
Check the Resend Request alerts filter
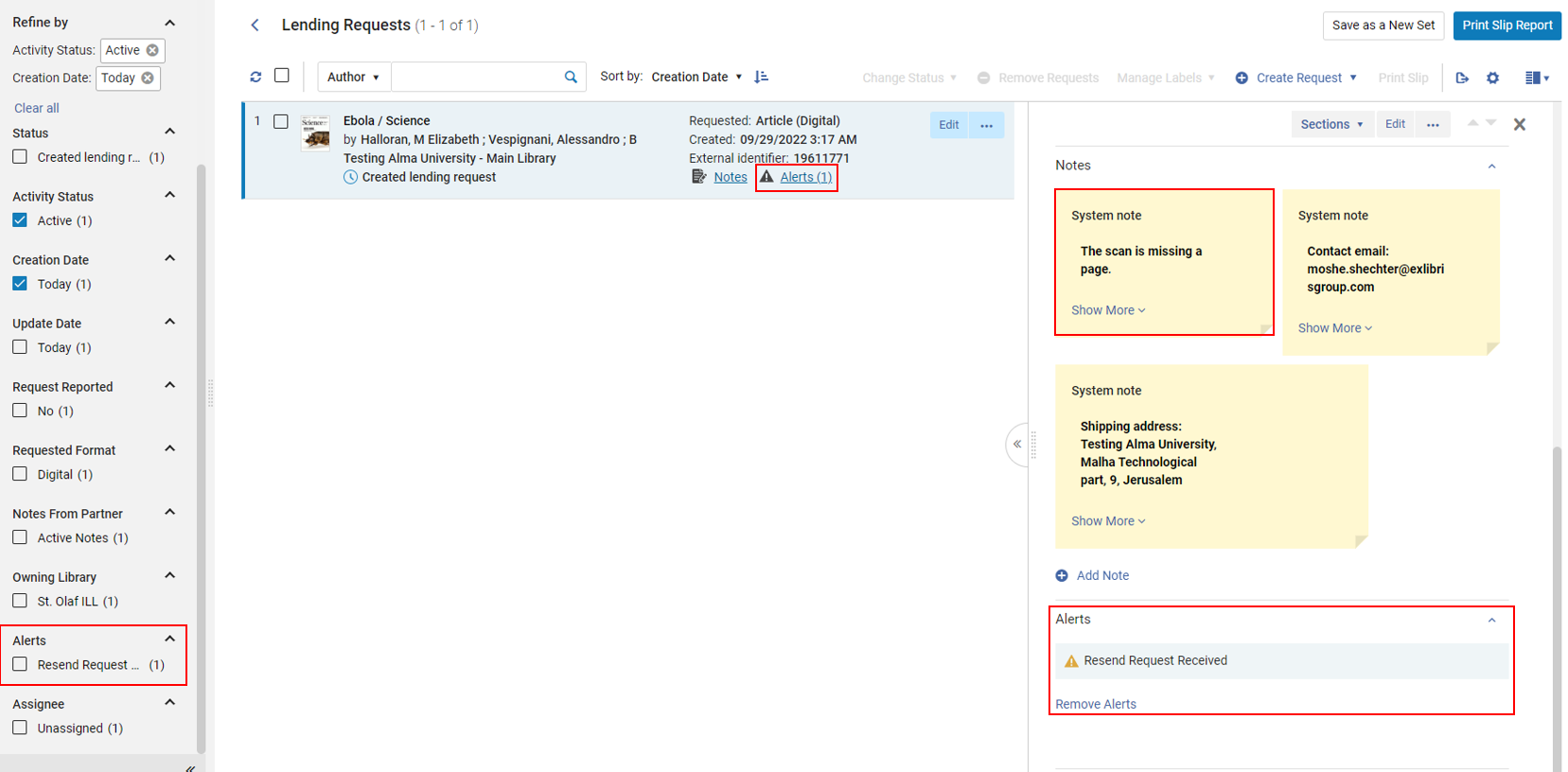coord(20,663)
